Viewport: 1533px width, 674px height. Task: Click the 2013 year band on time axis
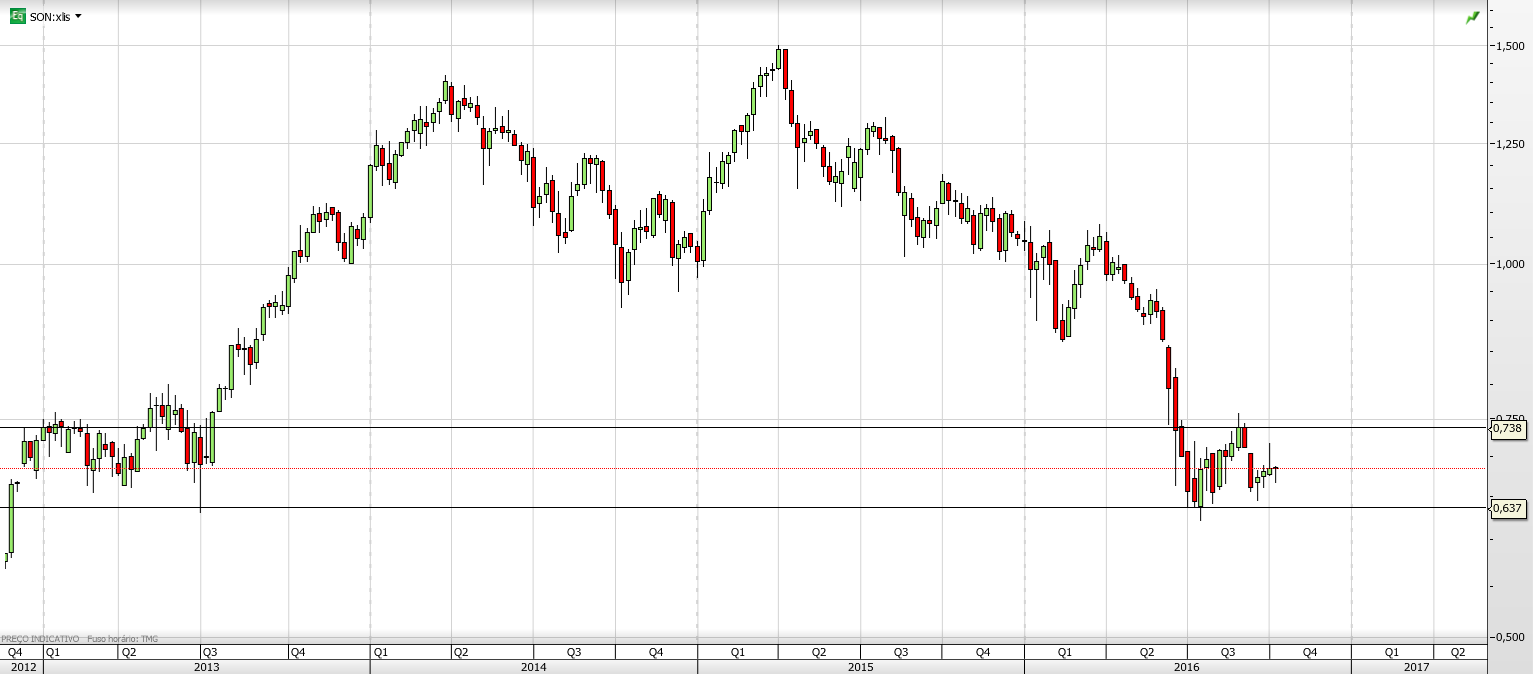pos(206,666)
